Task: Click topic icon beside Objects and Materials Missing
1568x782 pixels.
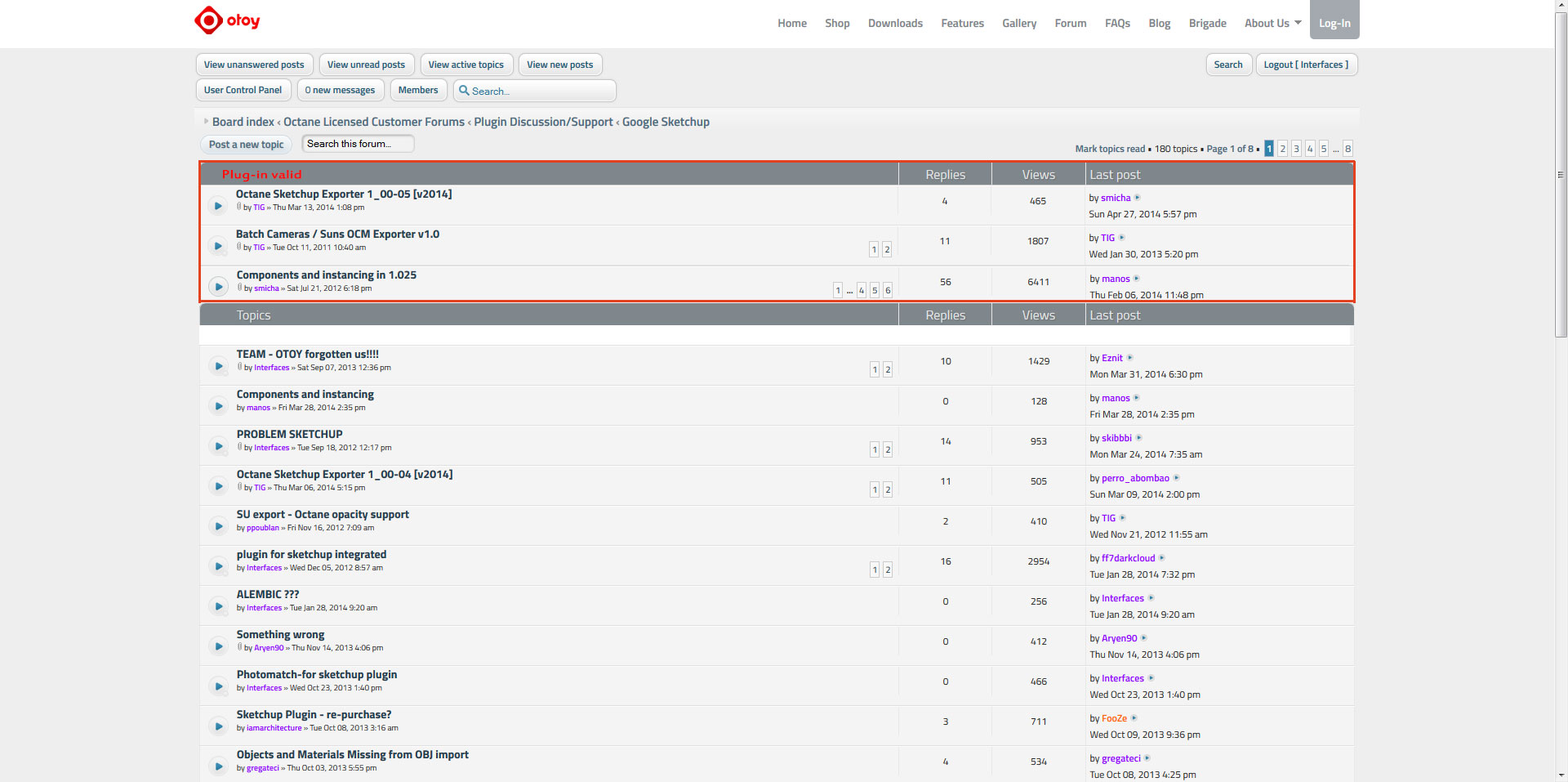Action: [x=218, y=766]
